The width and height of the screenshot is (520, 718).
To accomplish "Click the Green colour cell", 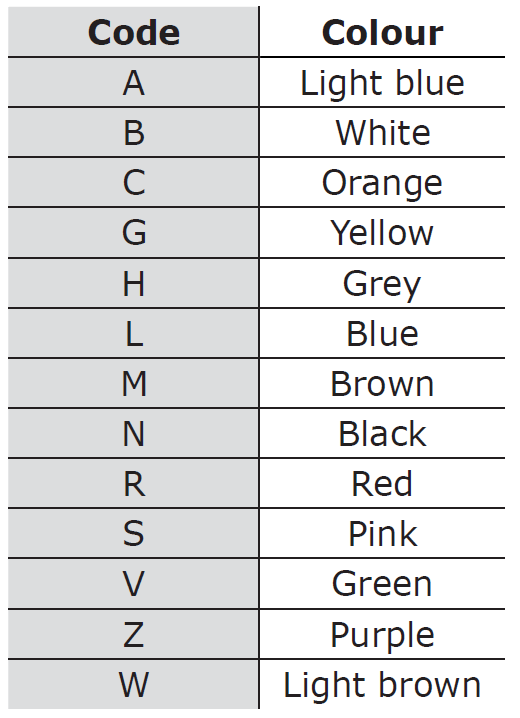I will [382, 583].
